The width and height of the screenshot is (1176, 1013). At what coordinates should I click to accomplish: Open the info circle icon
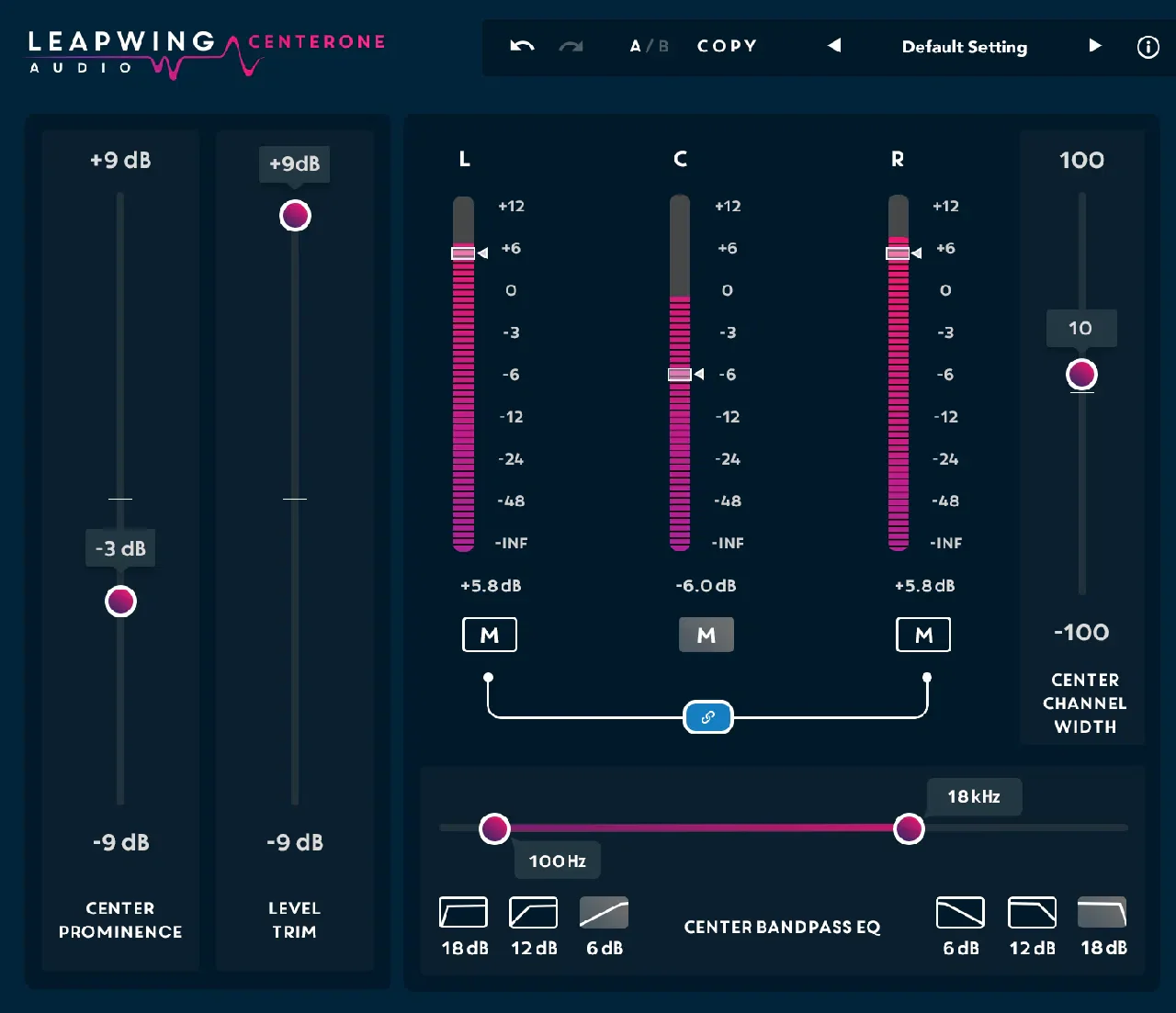[x=1148, y=47]
